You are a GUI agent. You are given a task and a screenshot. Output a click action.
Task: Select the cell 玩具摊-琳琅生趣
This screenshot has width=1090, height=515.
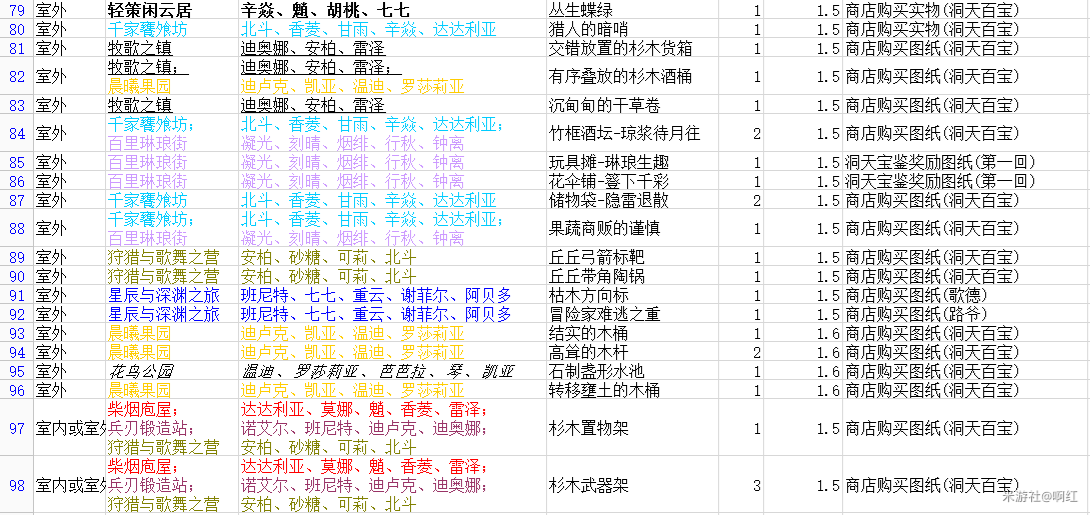tap(631, 162)
